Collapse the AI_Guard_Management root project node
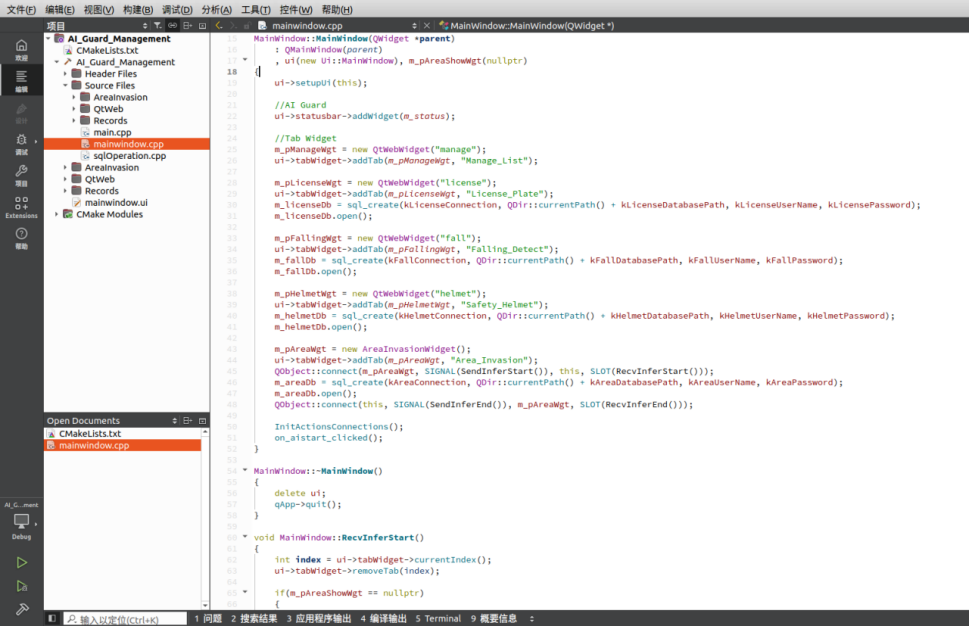970x627 pixels. point(49,38)
